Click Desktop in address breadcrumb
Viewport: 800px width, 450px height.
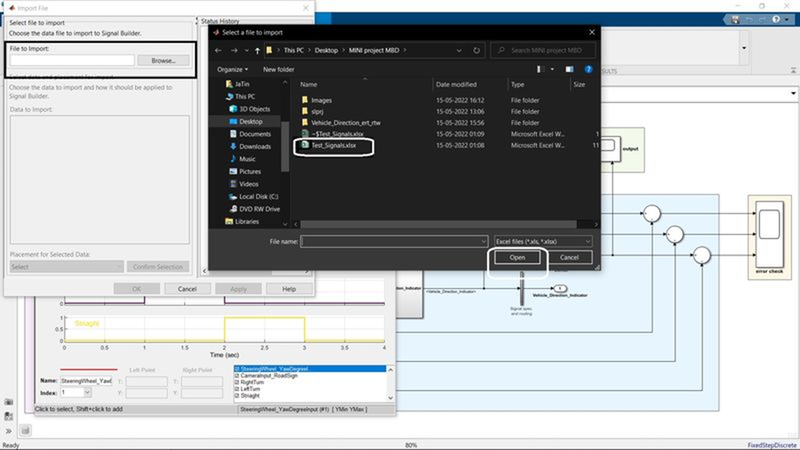(x=326, y=51)
